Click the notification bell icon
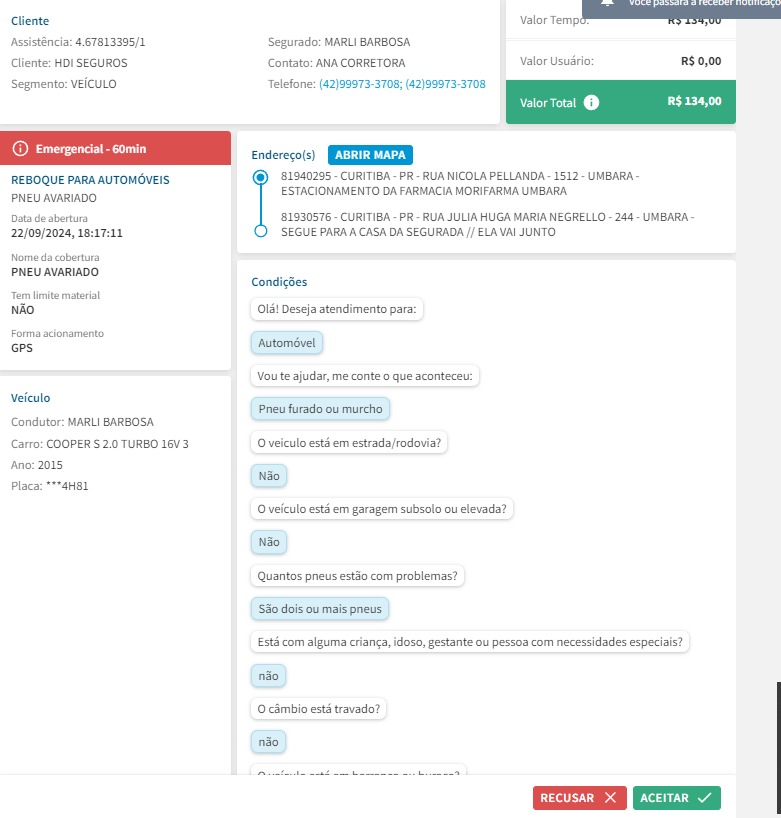 tap(606, 3)
